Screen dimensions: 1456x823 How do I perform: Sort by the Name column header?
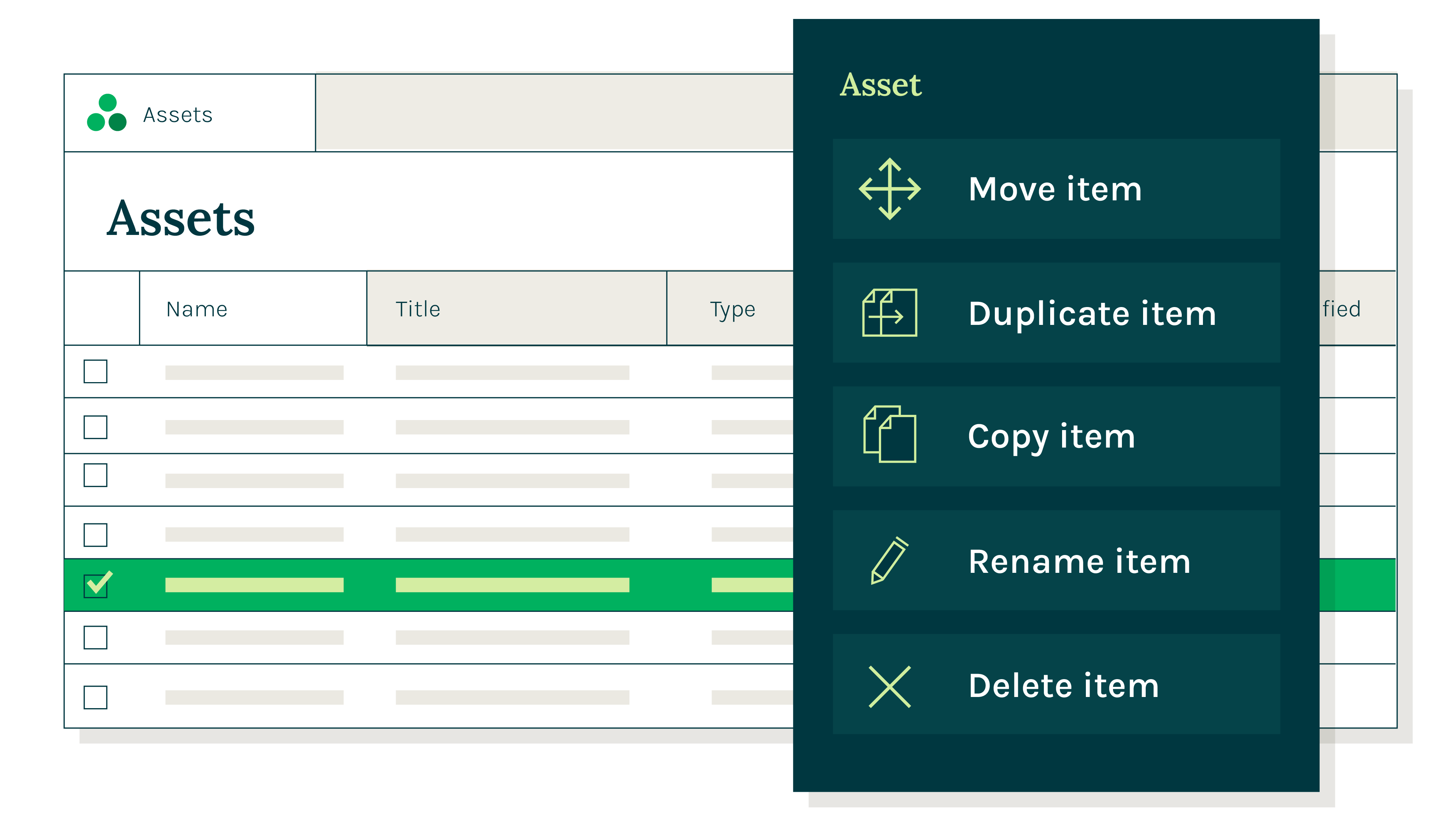tap(197, 309)
